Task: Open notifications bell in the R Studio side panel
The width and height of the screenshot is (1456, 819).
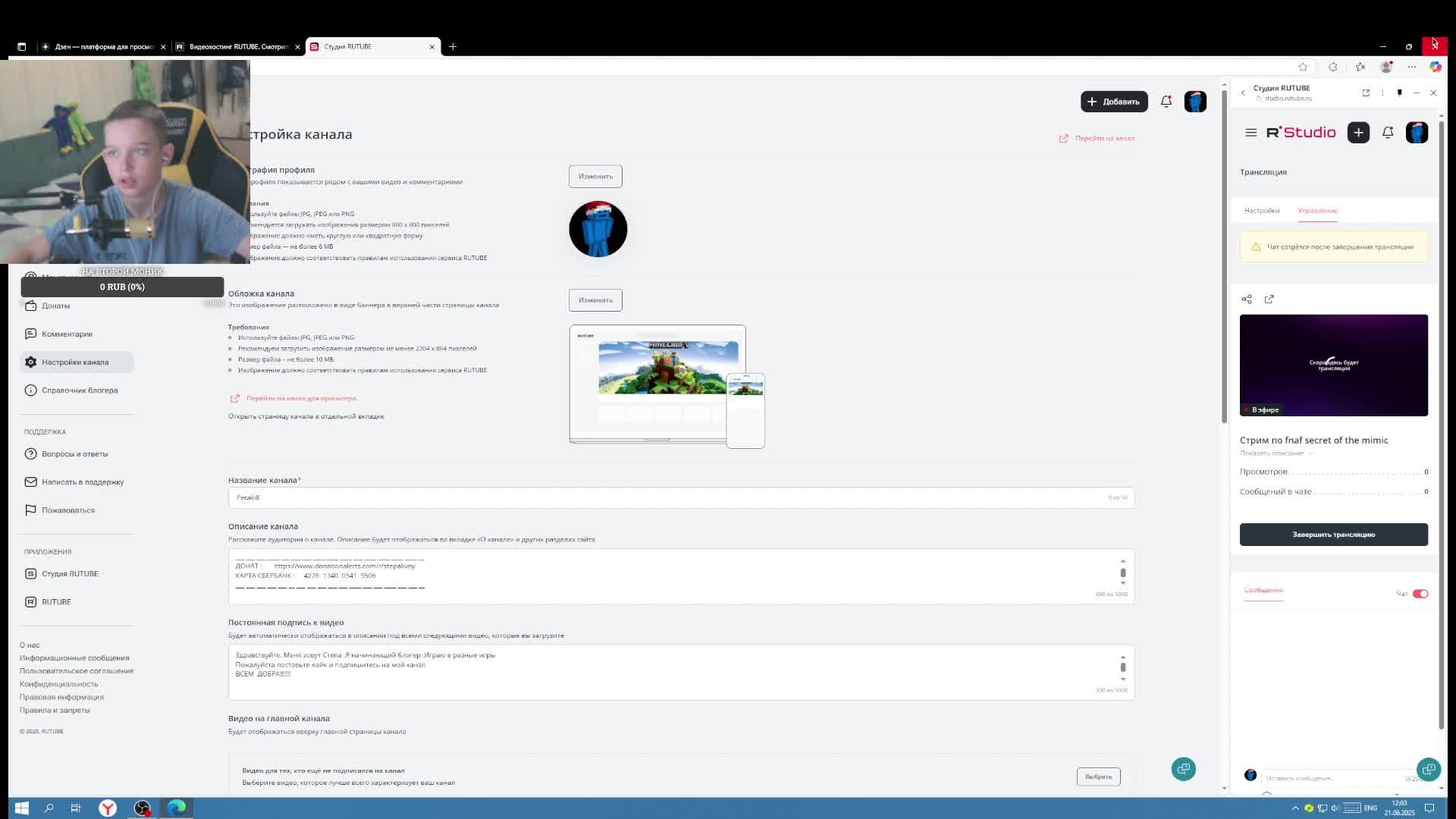Action: coord(1388,133)
